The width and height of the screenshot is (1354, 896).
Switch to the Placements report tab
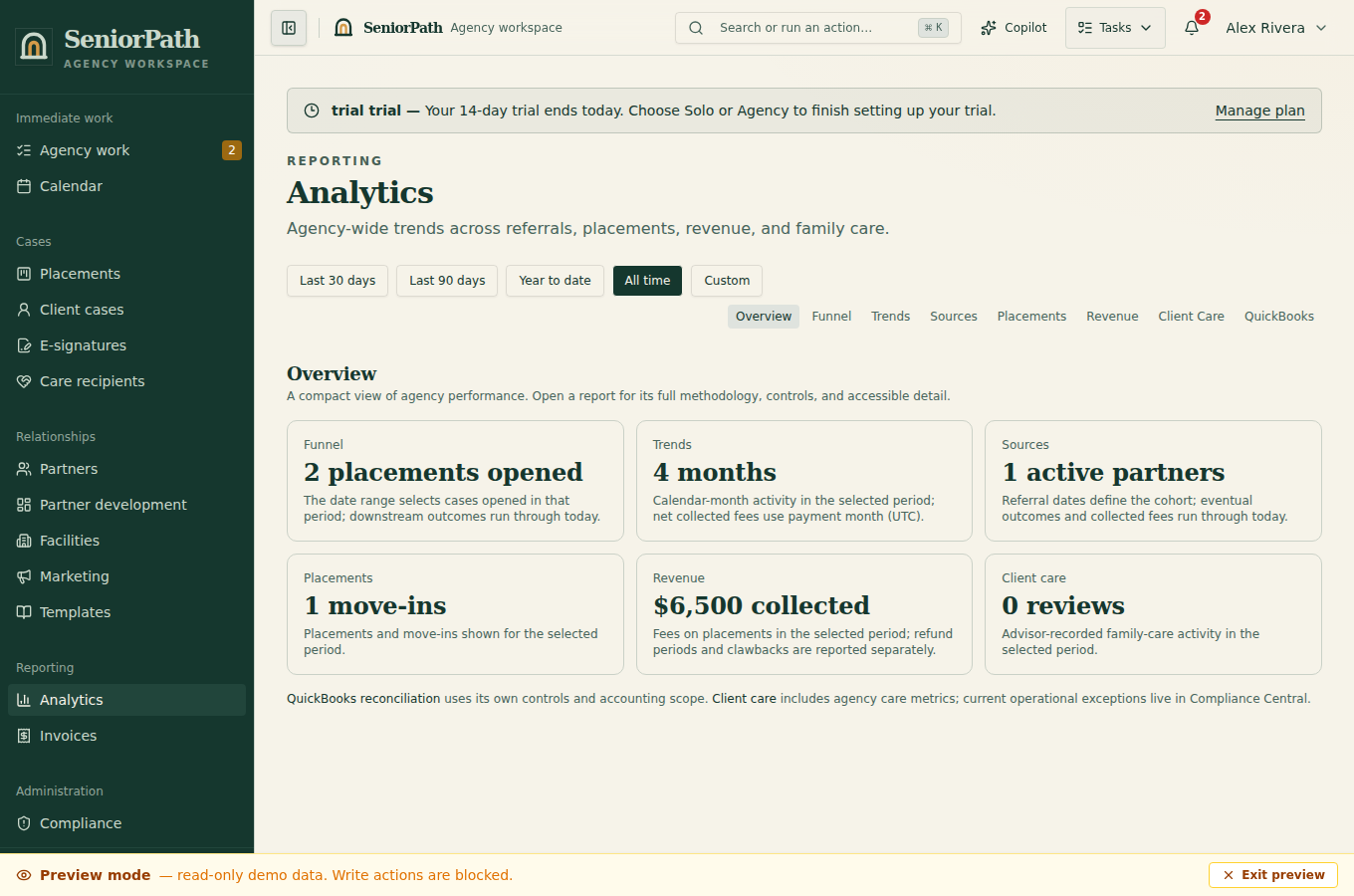(x=1031, y=317)
